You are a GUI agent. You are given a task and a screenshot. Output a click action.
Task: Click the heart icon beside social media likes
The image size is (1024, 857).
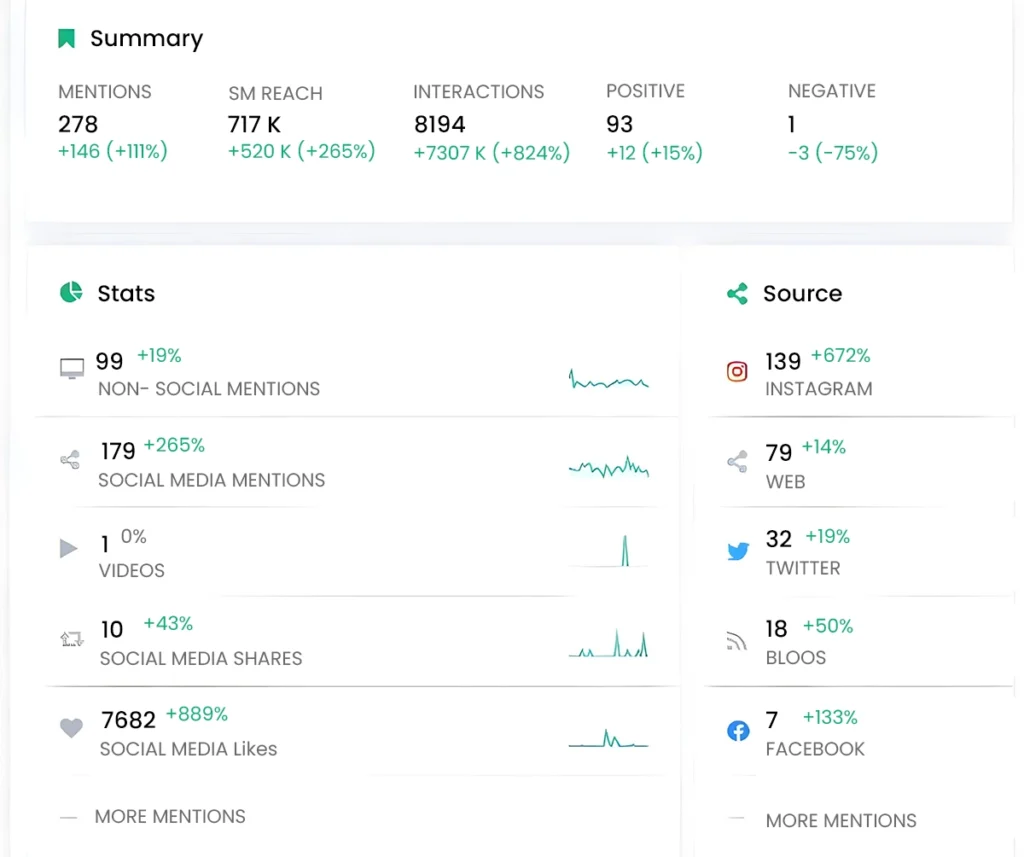pos(71,729)
